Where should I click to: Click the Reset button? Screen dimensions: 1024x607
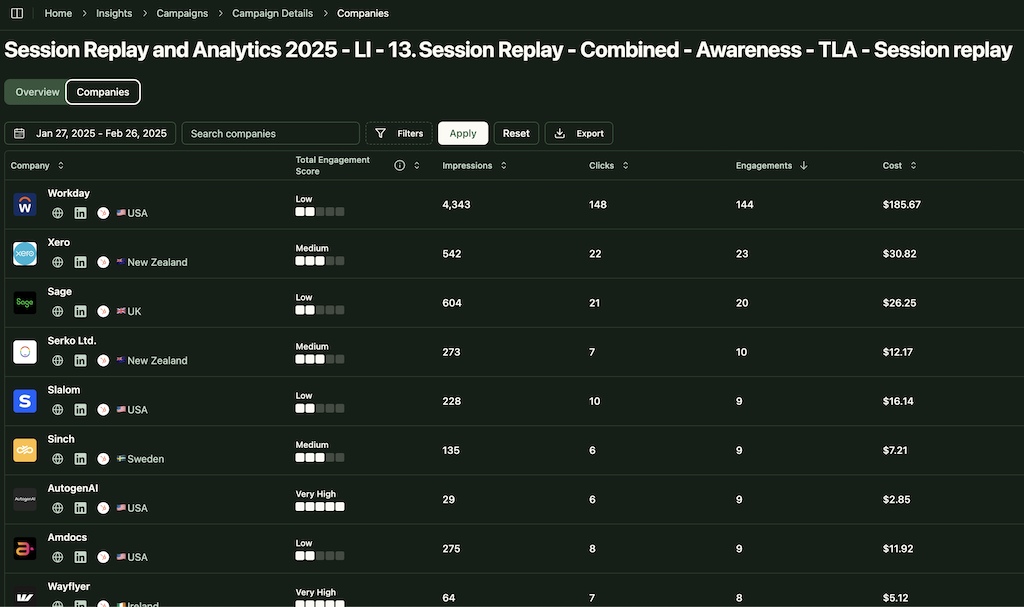[516, 132]
